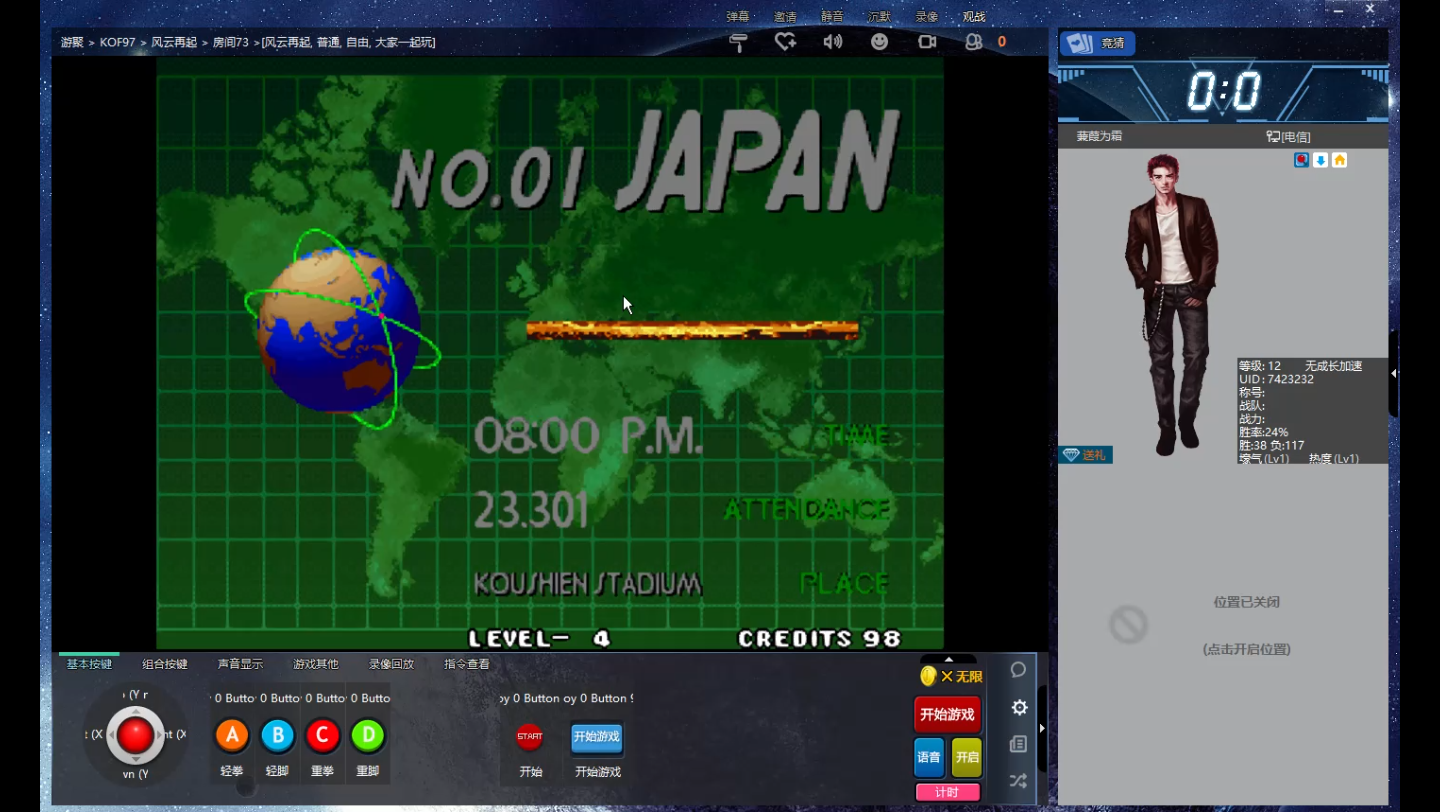
Task: Click the 静音 label in top bar
Action: pyautogui.click(x=832, y=16)
